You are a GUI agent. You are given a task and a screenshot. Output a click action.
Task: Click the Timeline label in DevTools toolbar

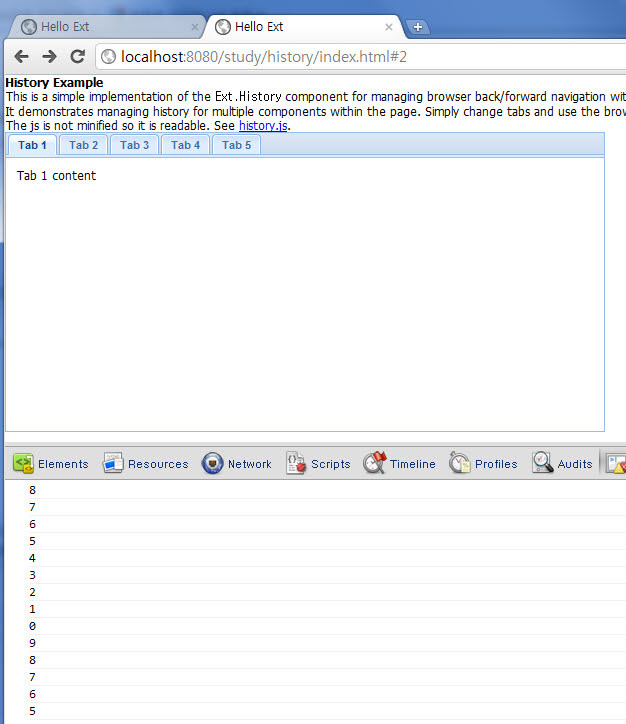tap(413, 464)
